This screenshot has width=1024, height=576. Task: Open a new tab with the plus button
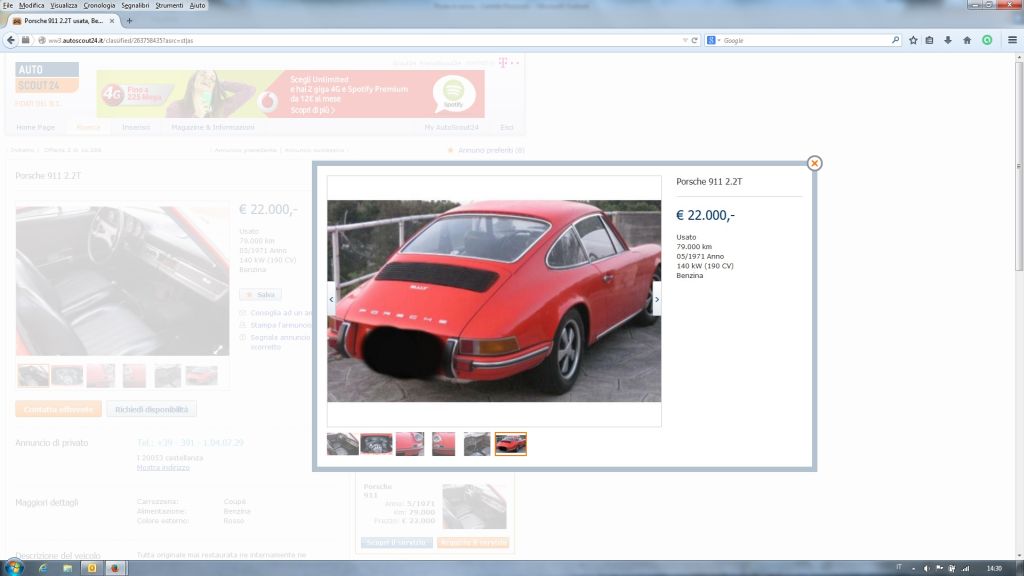point(129,21)
